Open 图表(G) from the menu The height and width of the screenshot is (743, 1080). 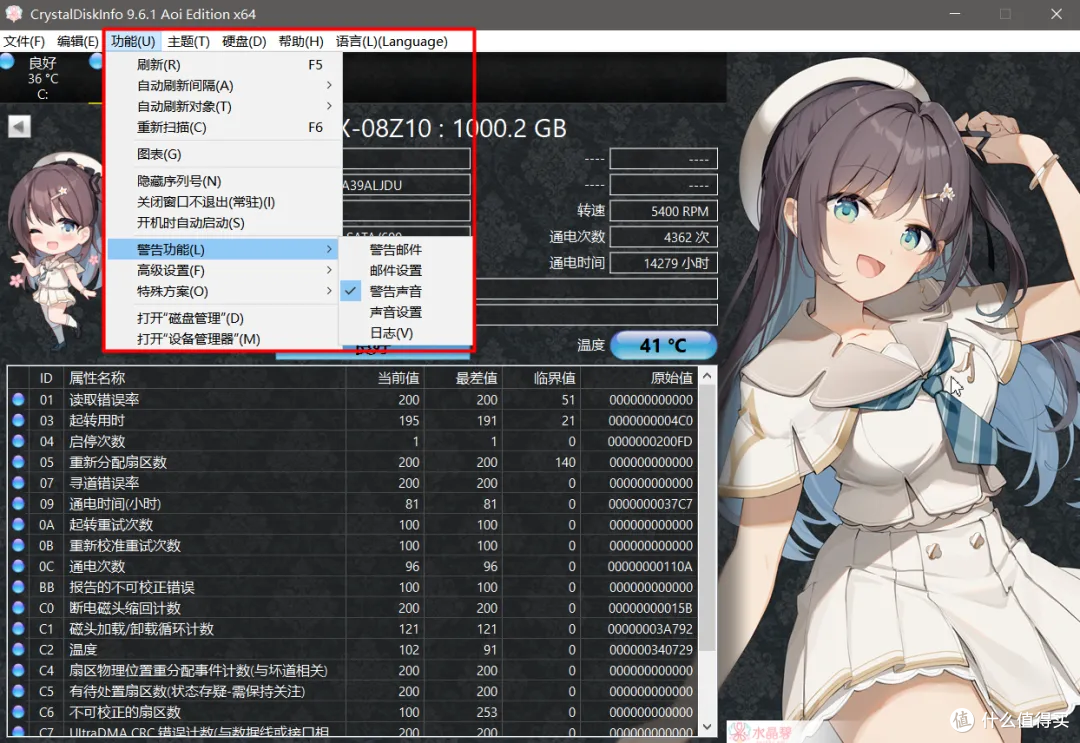click(225, 154)
